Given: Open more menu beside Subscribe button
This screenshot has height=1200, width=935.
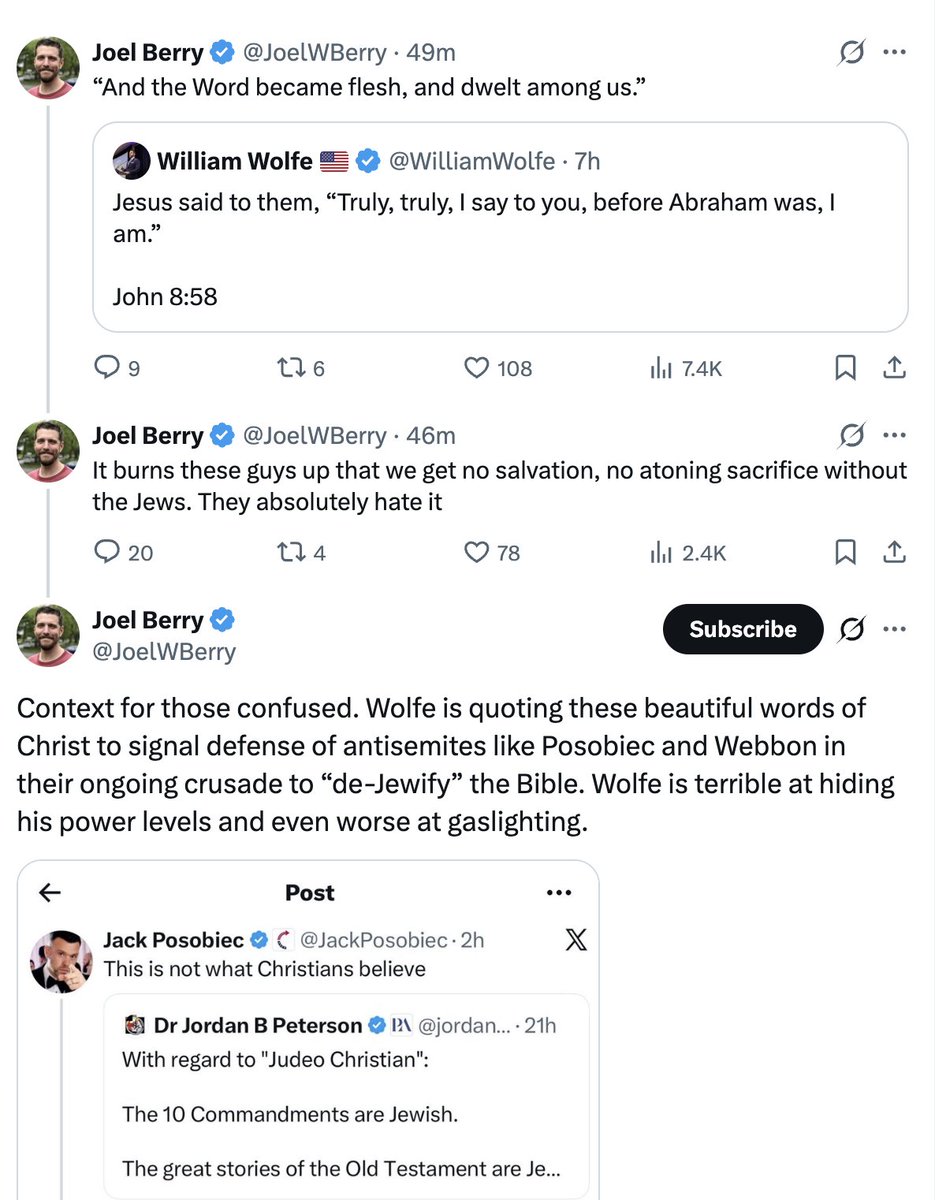Looking at the screenshot, I should (x=894, y=629).
